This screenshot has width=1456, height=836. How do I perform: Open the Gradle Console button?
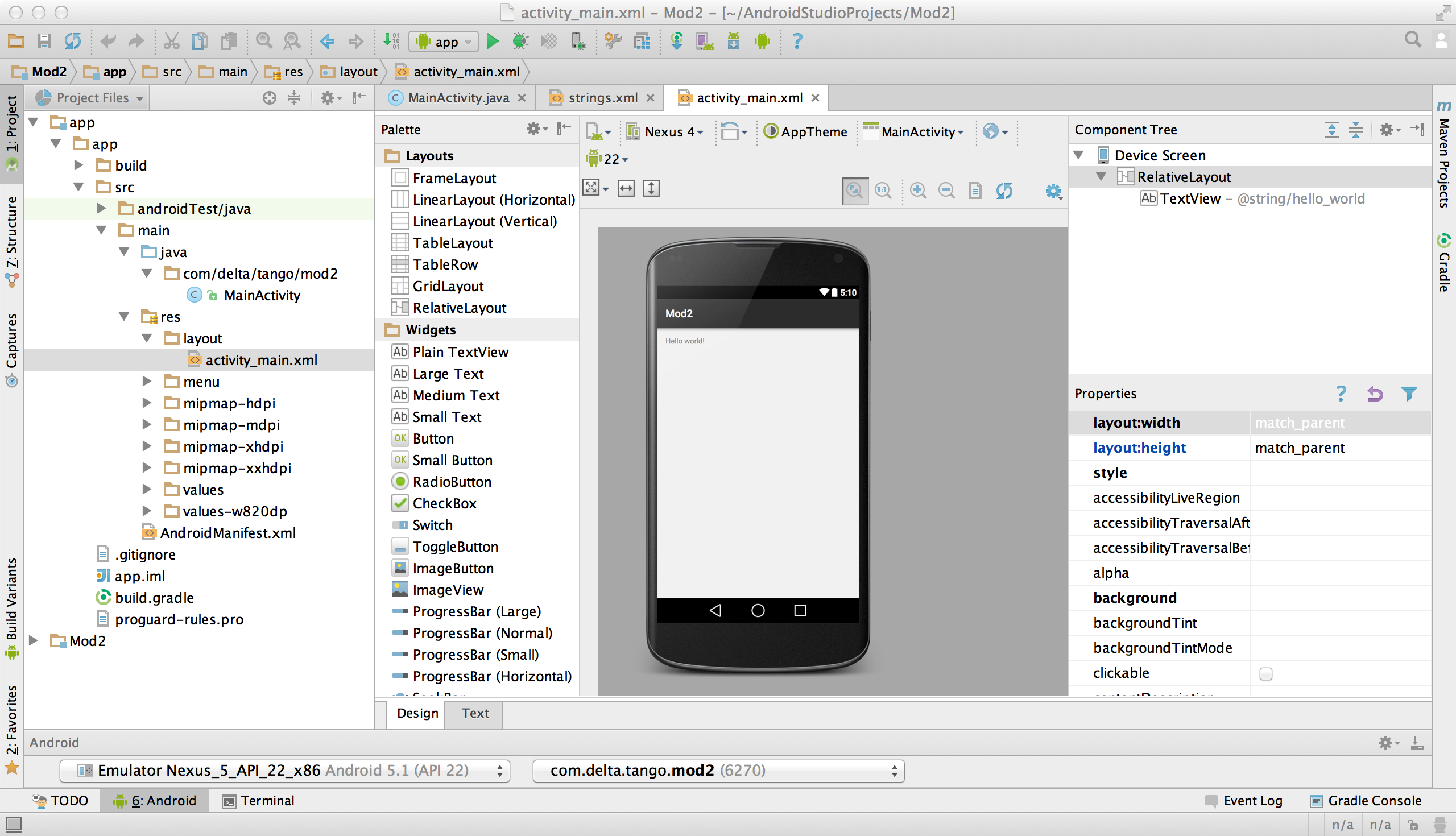[1366, 801]
